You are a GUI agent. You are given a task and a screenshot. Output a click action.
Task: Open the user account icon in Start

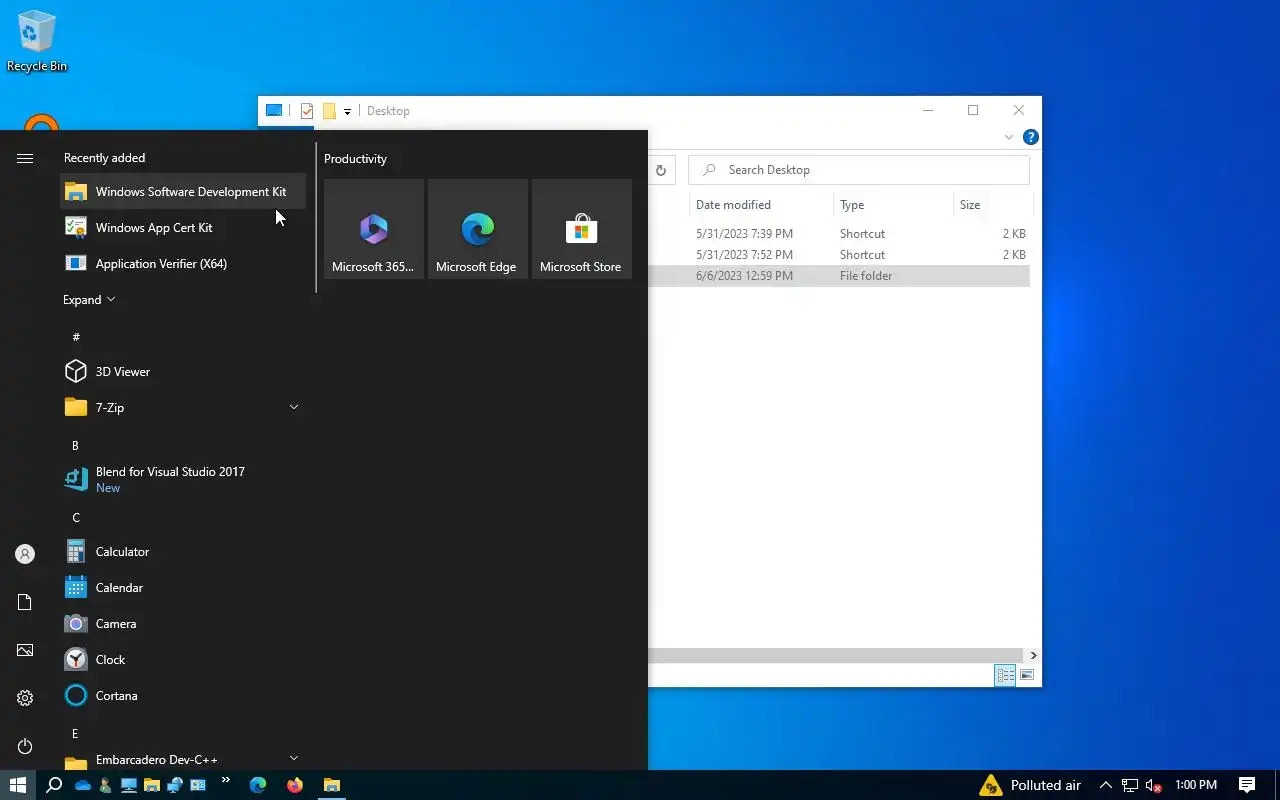25,554
